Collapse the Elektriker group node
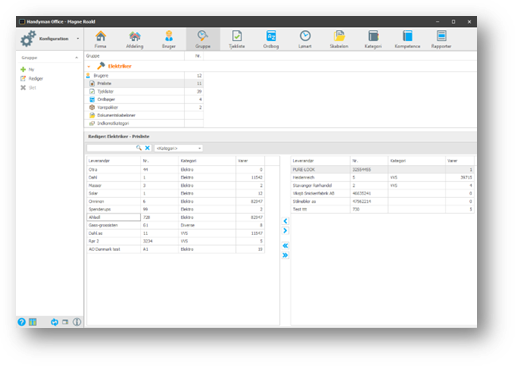The width and height of the screenshot is (515, 366). click(89, 66)
